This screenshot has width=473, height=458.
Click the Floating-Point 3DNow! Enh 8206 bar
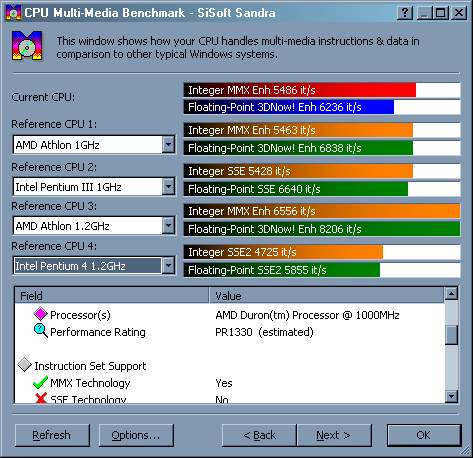click(322, 229)
